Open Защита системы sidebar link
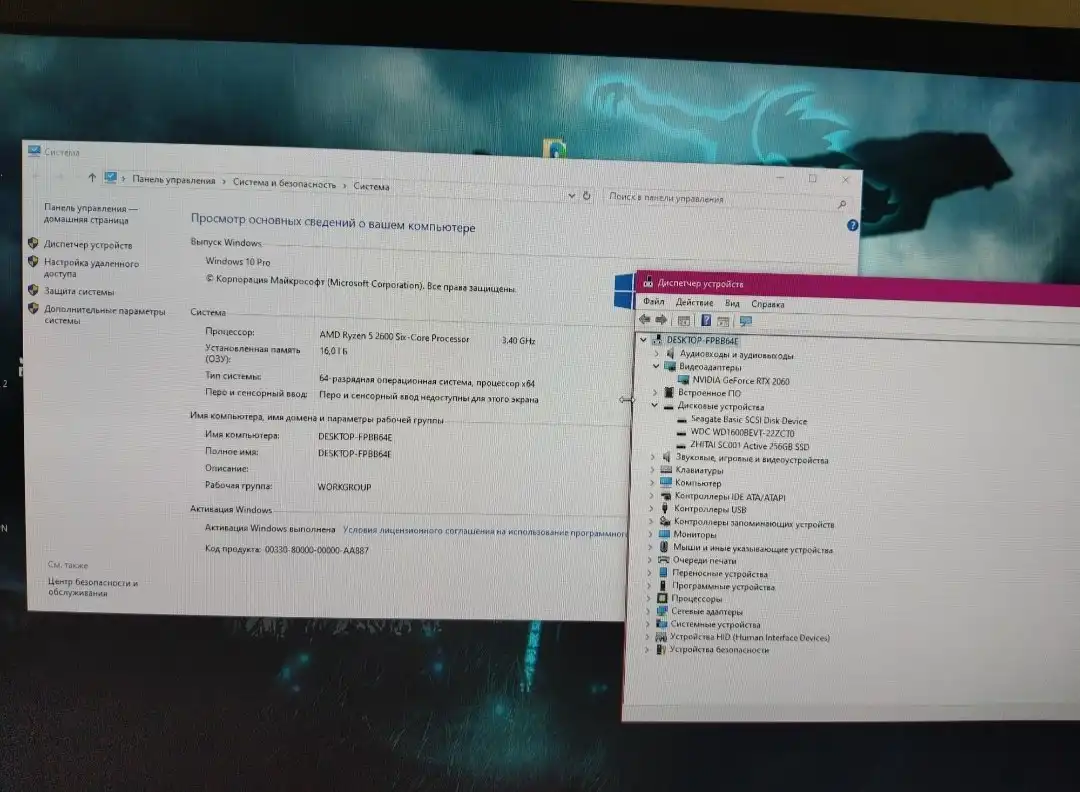Screen dimensions: 1080x792 pyautogui.click(x=79, y=292)
